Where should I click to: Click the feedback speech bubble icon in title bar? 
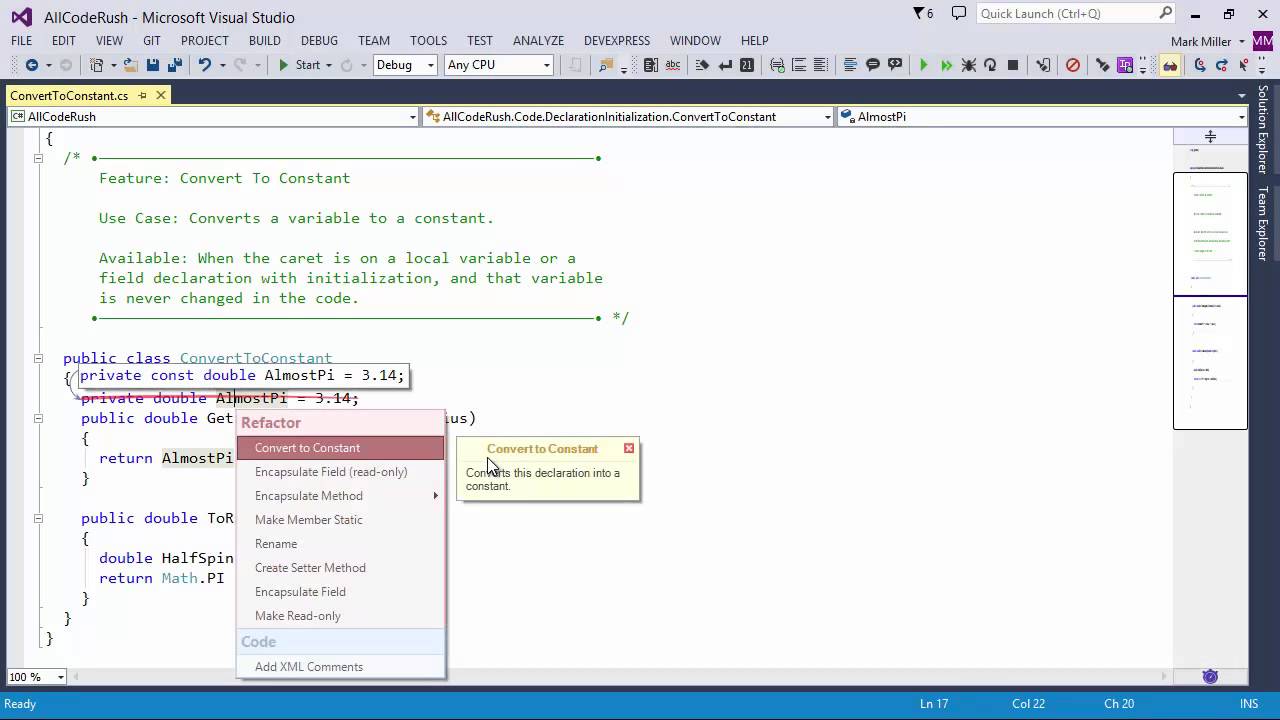[x=959, y=13]
